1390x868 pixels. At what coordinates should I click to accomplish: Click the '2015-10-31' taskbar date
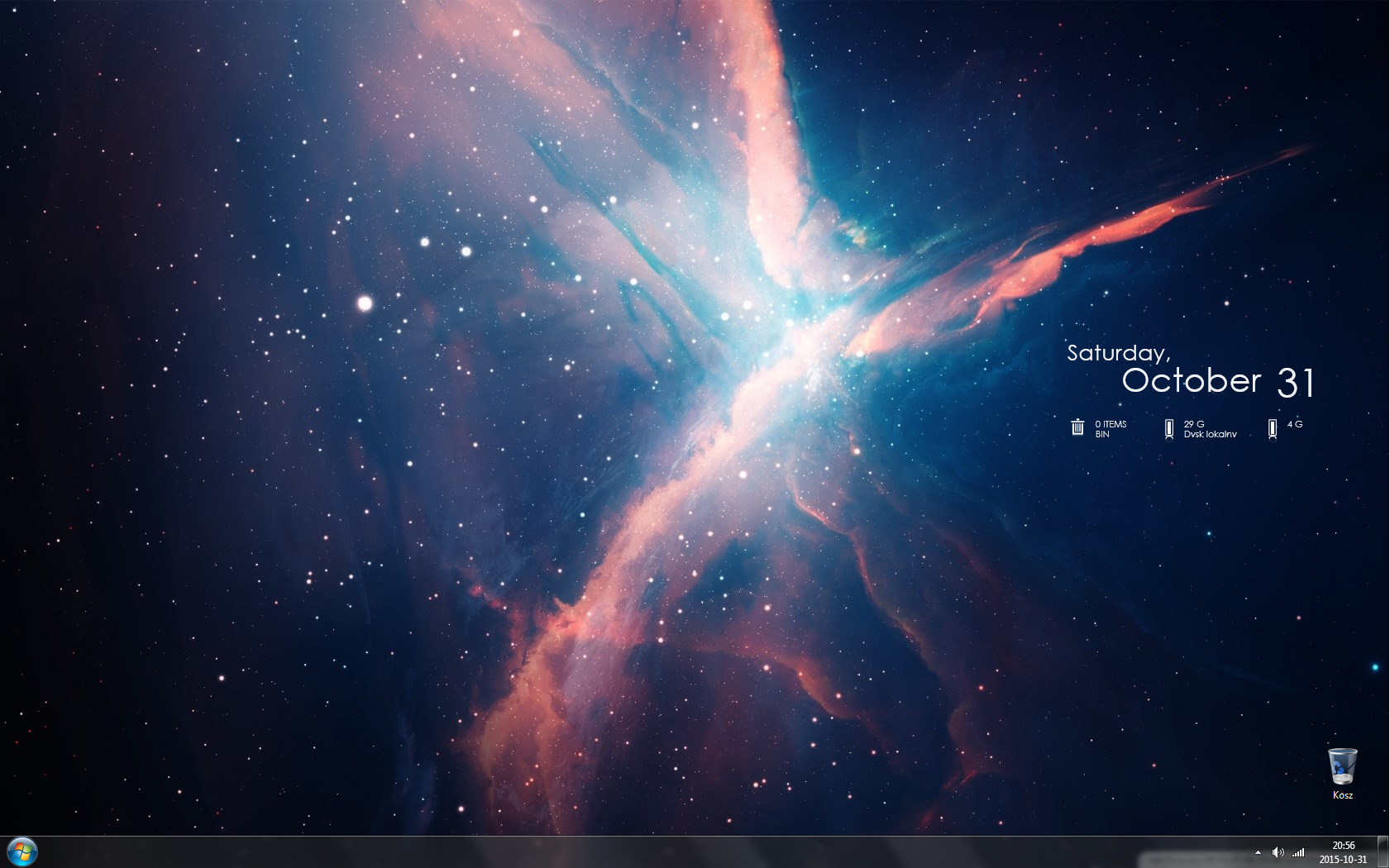[x=1343, y=860]
